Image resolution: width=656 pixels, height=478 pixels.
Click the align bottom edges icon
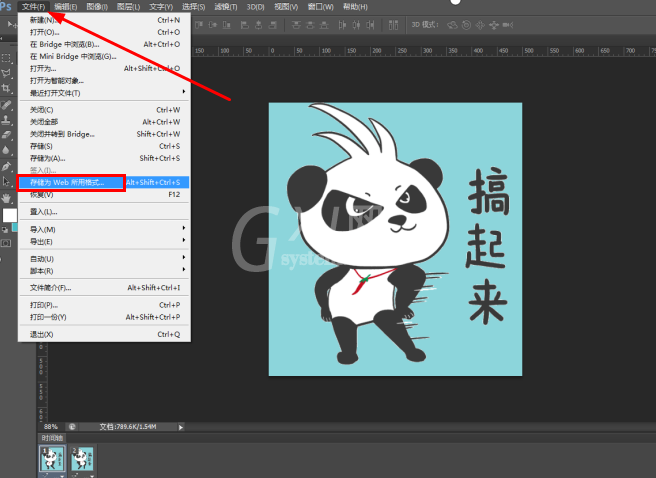pos(227,25)
